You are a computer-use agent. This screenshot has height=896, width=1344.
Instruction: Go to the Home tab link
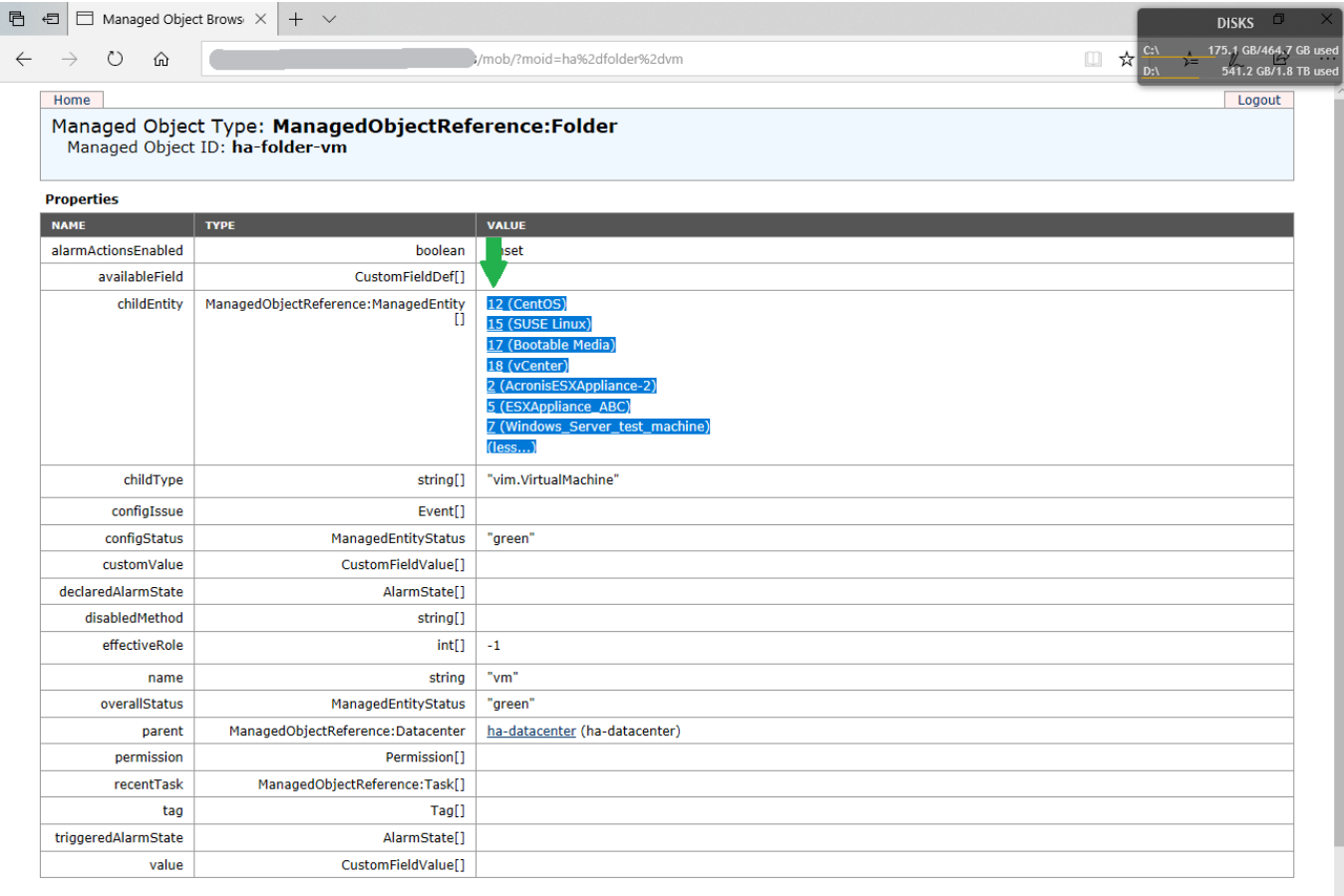(x=72, y=100)
